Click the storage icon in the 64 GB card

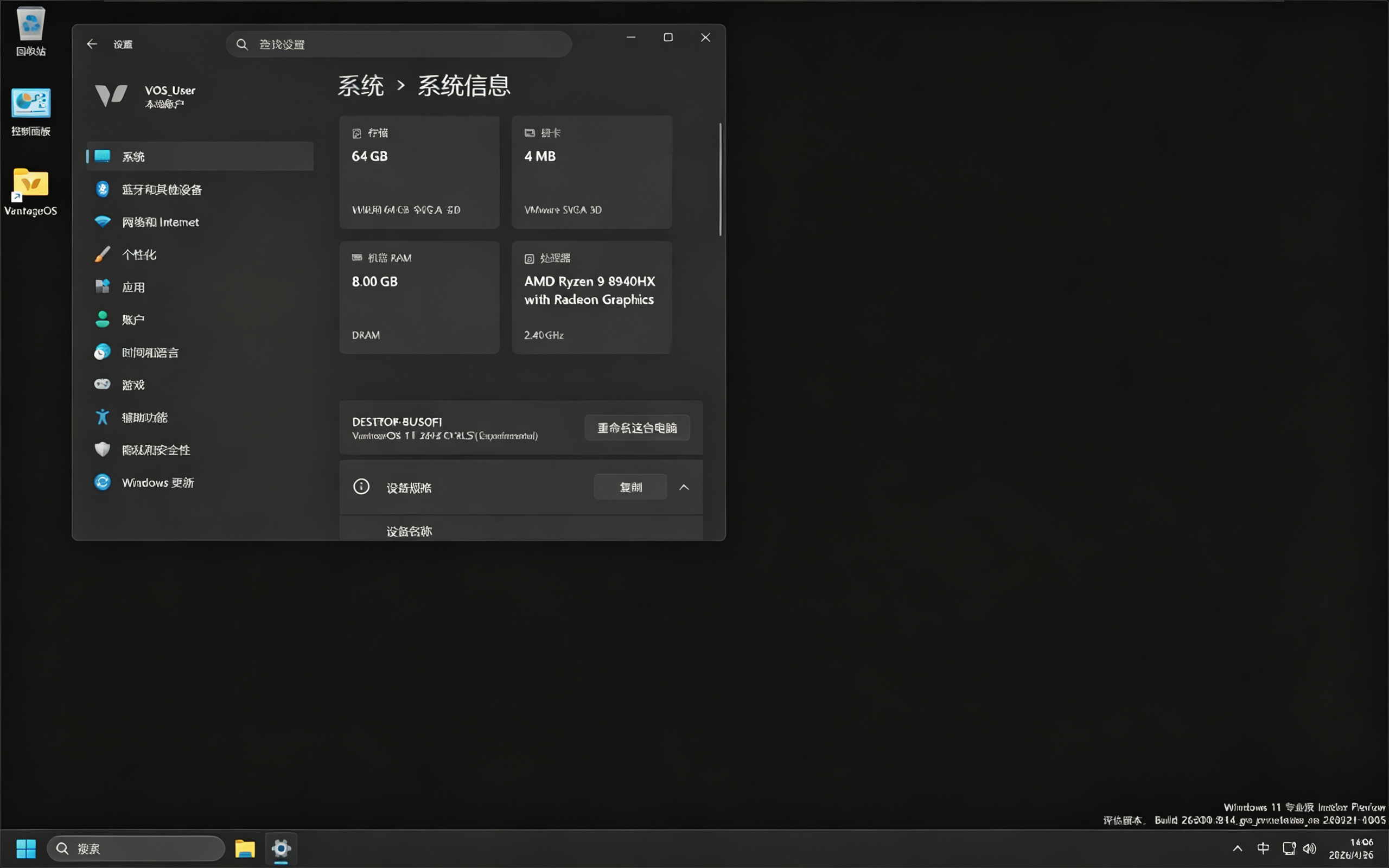click(x=356, y=133)
